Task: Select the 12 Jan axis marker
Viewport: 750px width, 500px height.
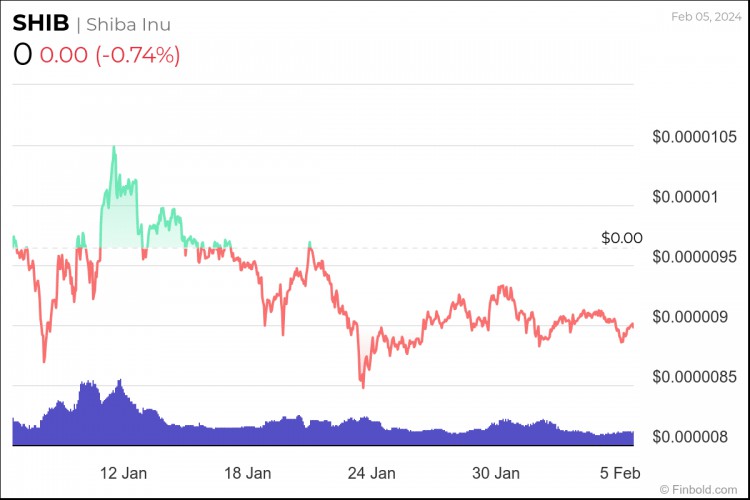Action: 123,473
